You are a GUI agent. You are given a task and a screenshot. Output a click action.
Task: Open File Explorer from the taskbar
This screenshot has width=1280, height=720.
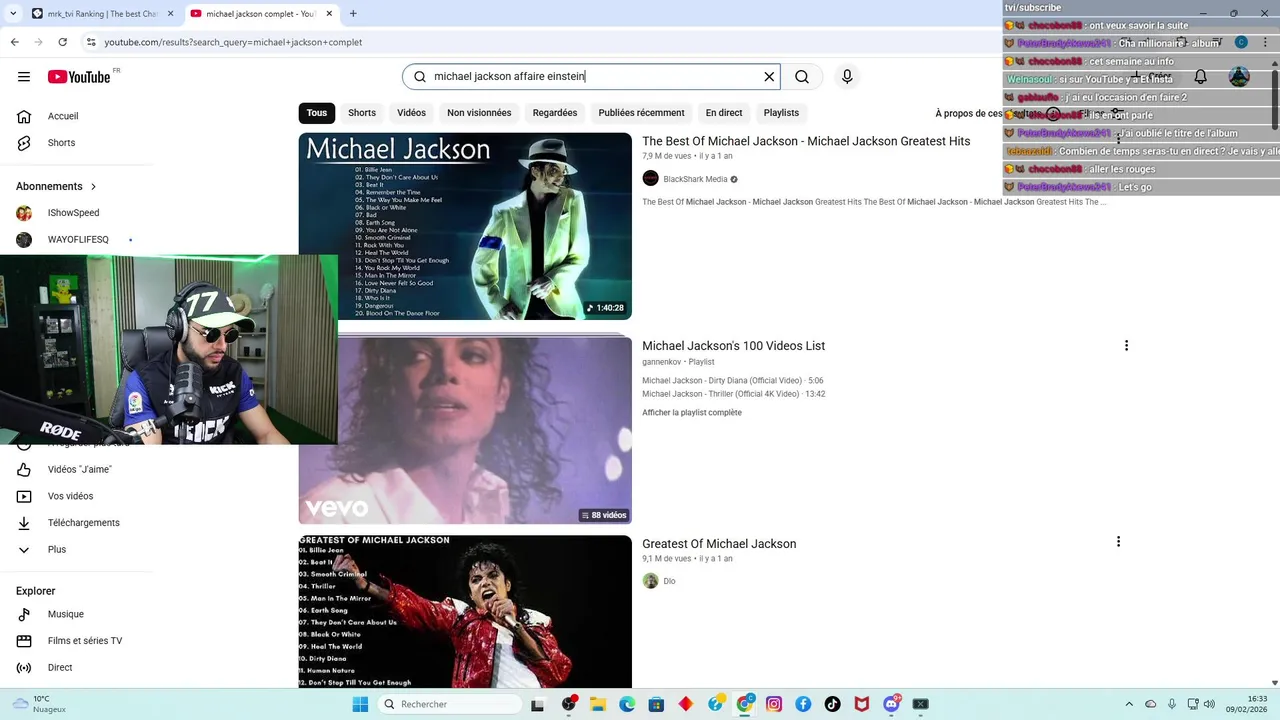598,705
